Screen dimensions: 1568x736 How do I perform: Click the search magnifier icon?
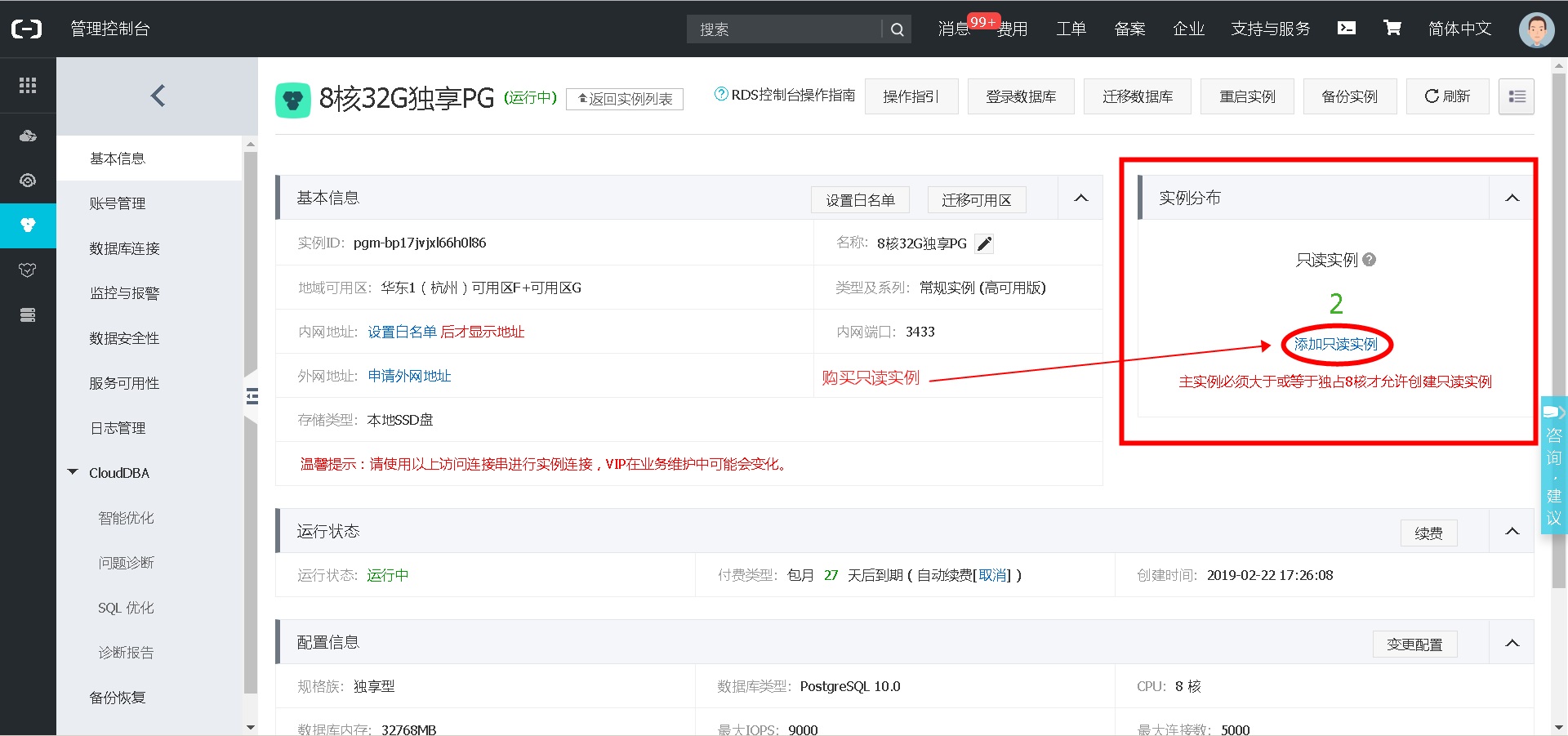[897, 29]
